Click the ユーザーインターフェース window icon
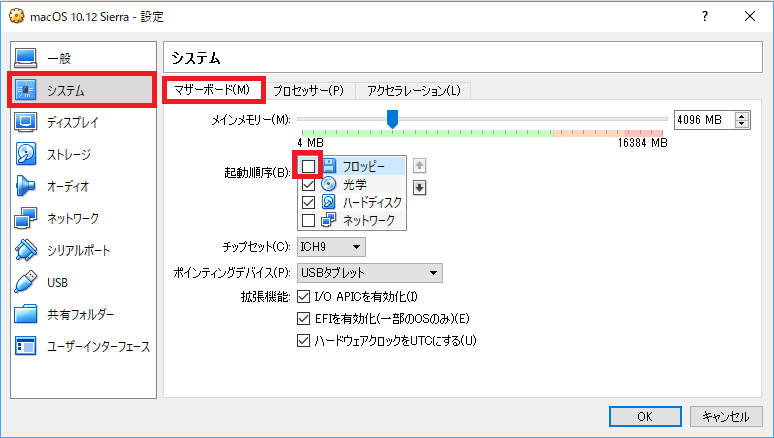774x438 pixels. [x=25, y=346]
